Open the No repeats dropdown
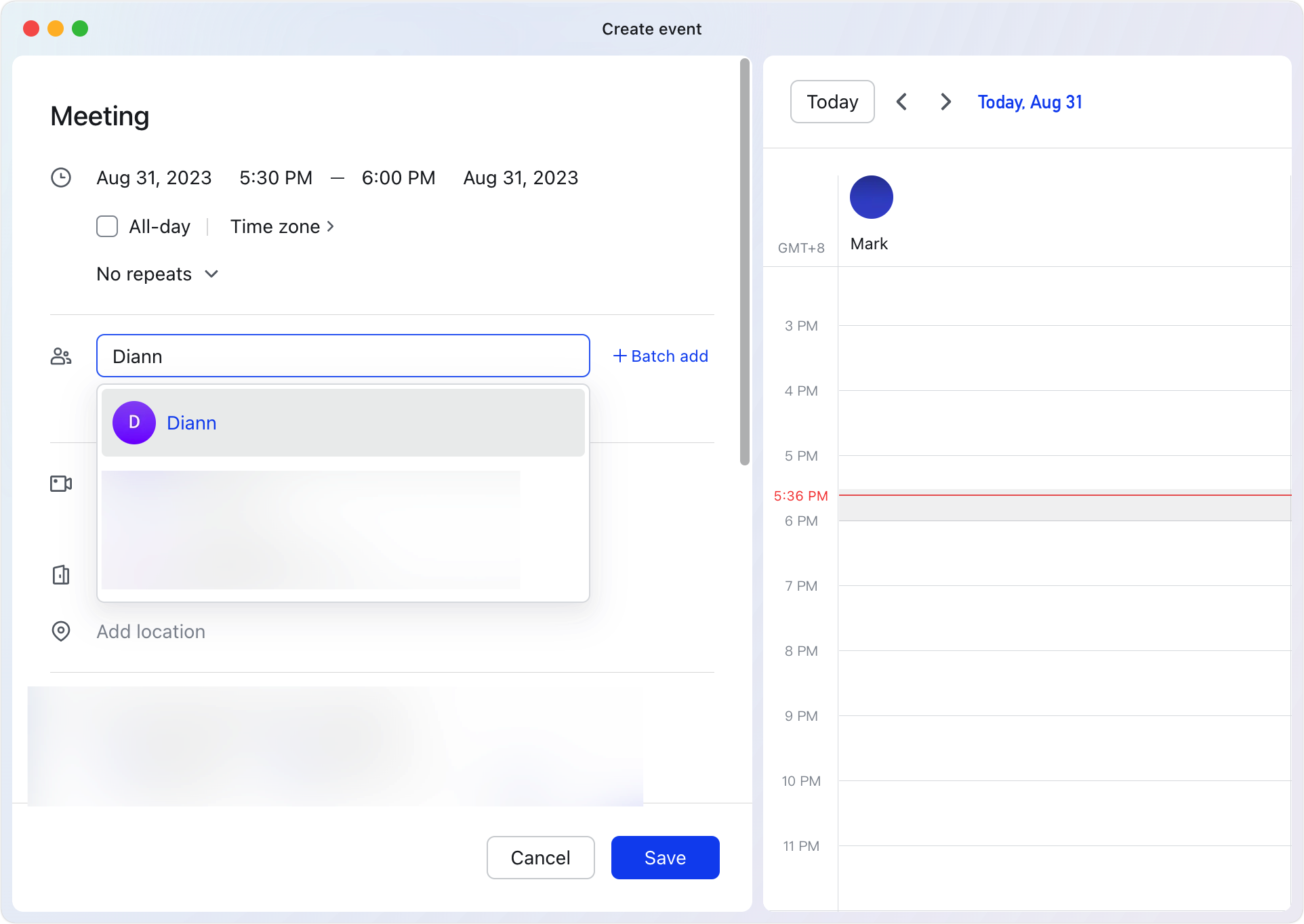Image resolution: width=1304 pixels, height=924 pixels. [157, 274]
